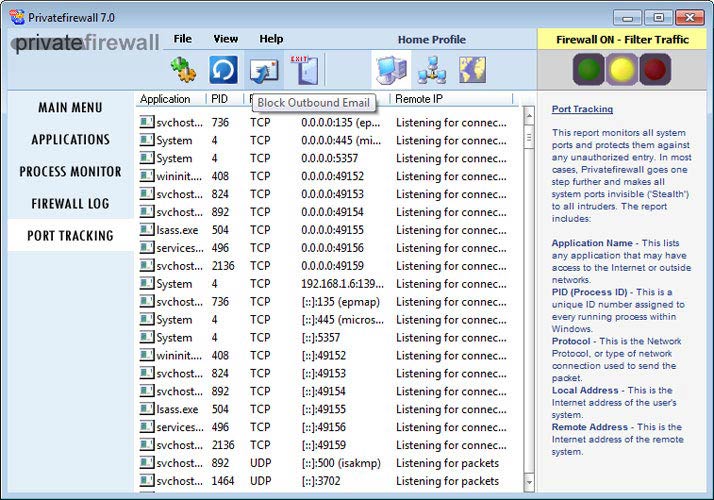This screenshot has width=714, height=500.
Task: Click the vertical scrollbar thumb
Action: point(529,137)
